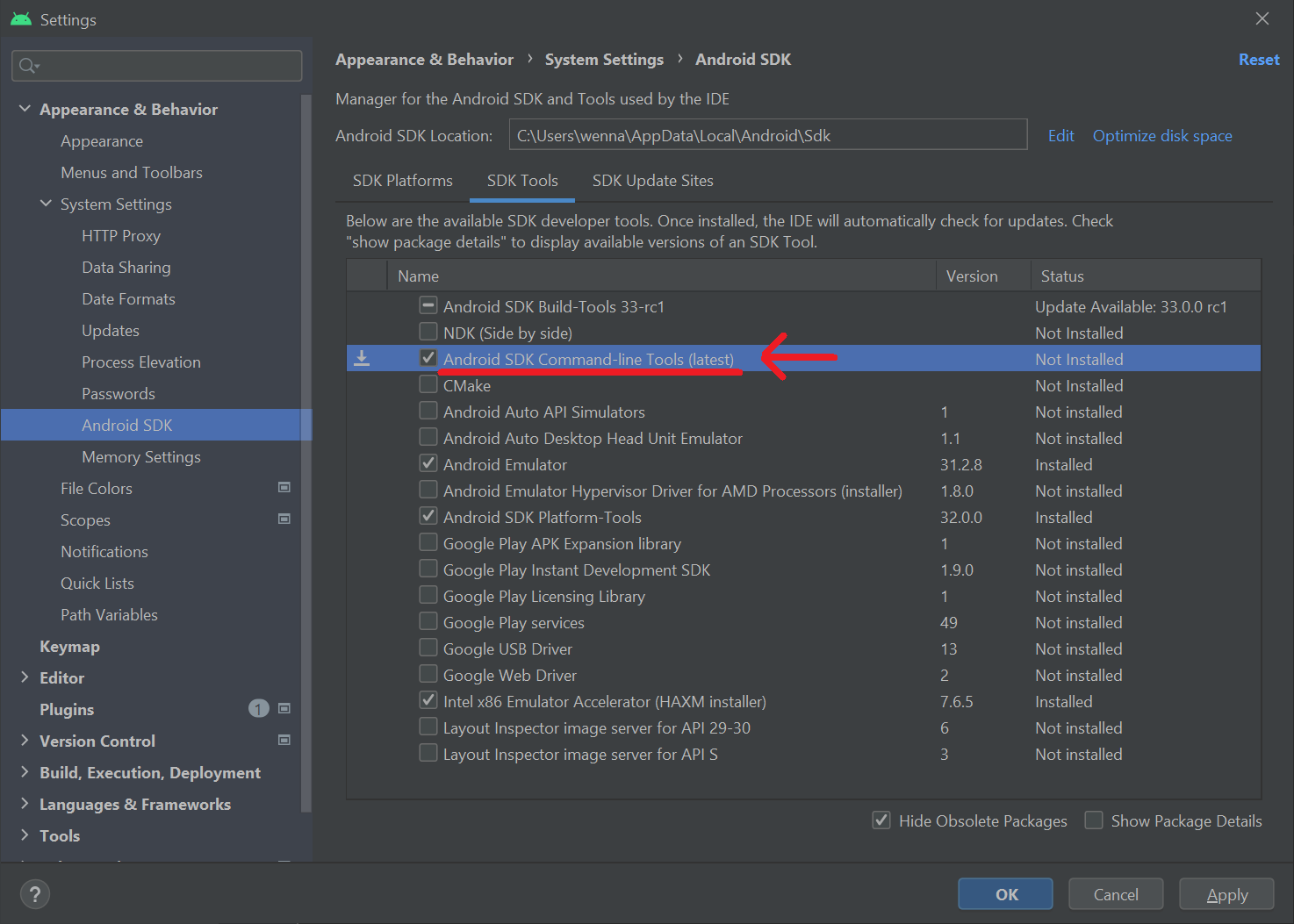The width and height of the screenshot is (1294, 924).
Task: Open the Keymap settings
Action: click(69, 647)
